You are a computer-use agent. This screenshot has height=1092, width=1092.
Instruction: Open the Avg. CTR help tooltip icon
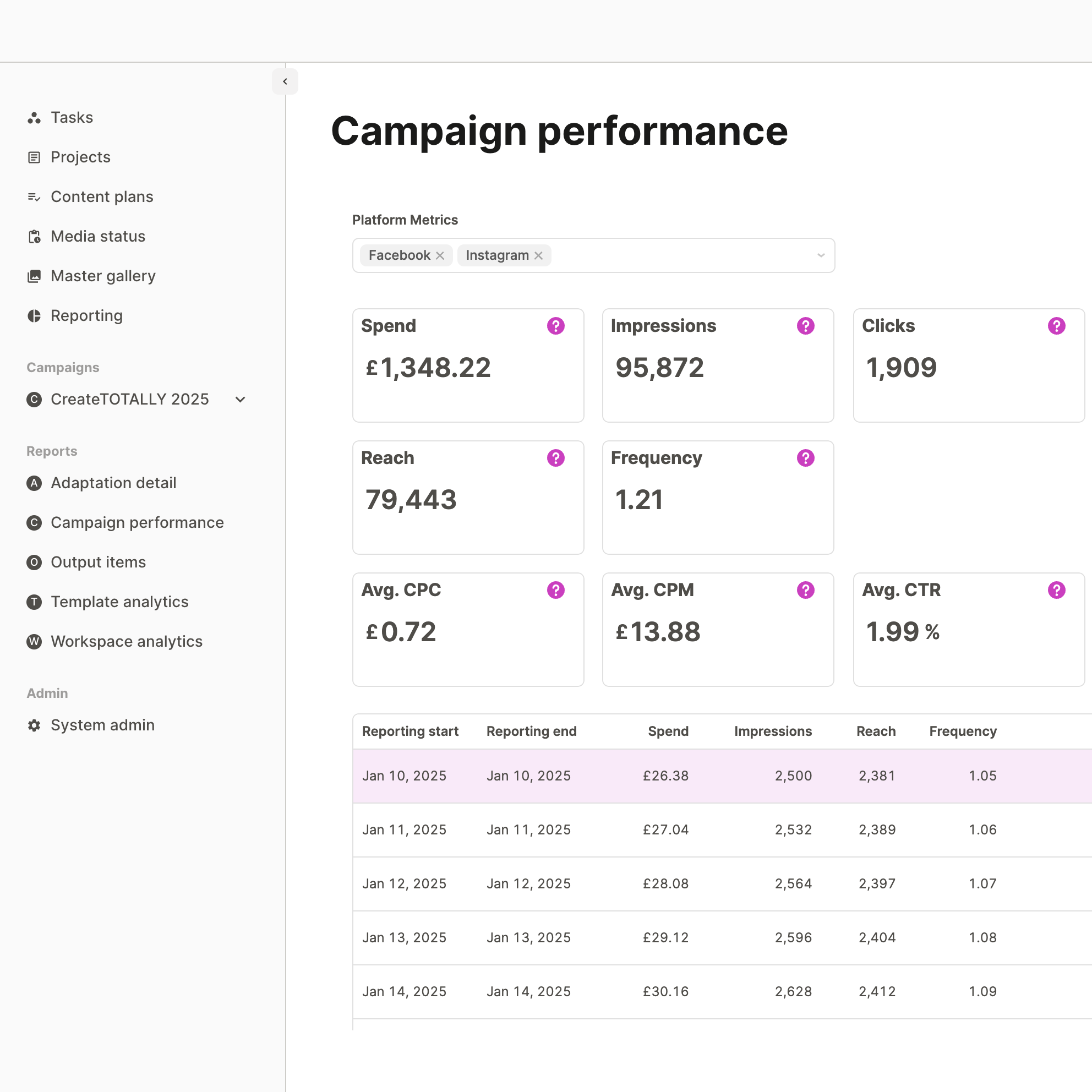pos(1056,589)
